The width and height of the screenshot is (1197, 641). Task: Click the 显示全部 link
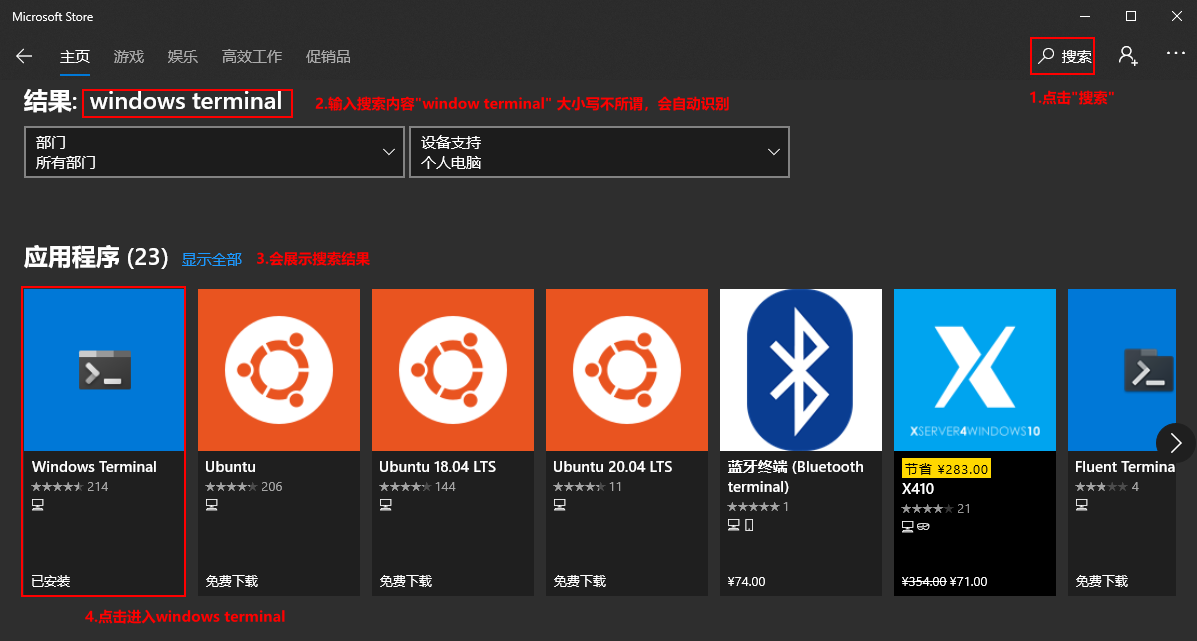(211, 259)
